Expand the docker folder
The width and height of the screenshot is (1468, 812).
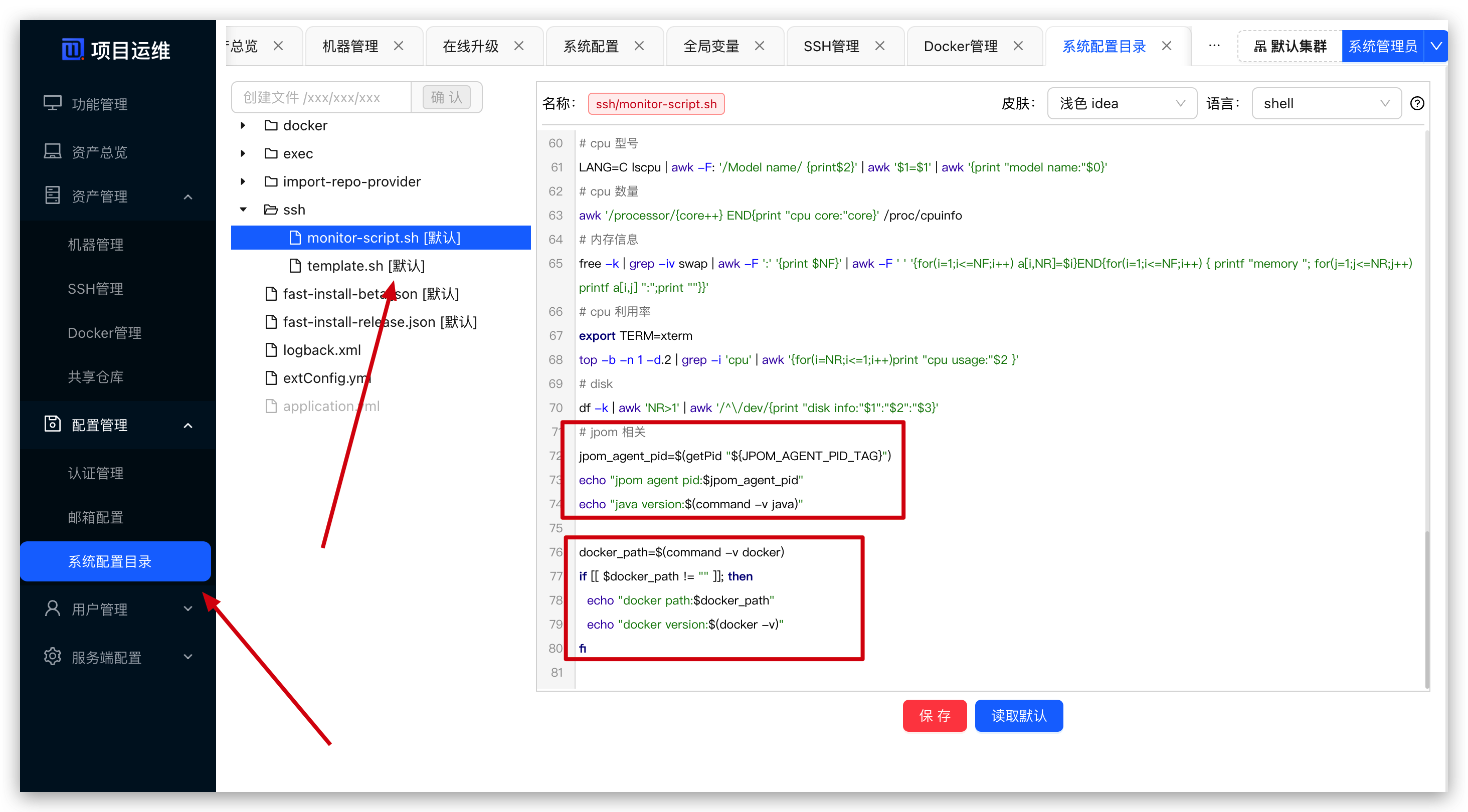pyautogui.click(x=243, y=125)
